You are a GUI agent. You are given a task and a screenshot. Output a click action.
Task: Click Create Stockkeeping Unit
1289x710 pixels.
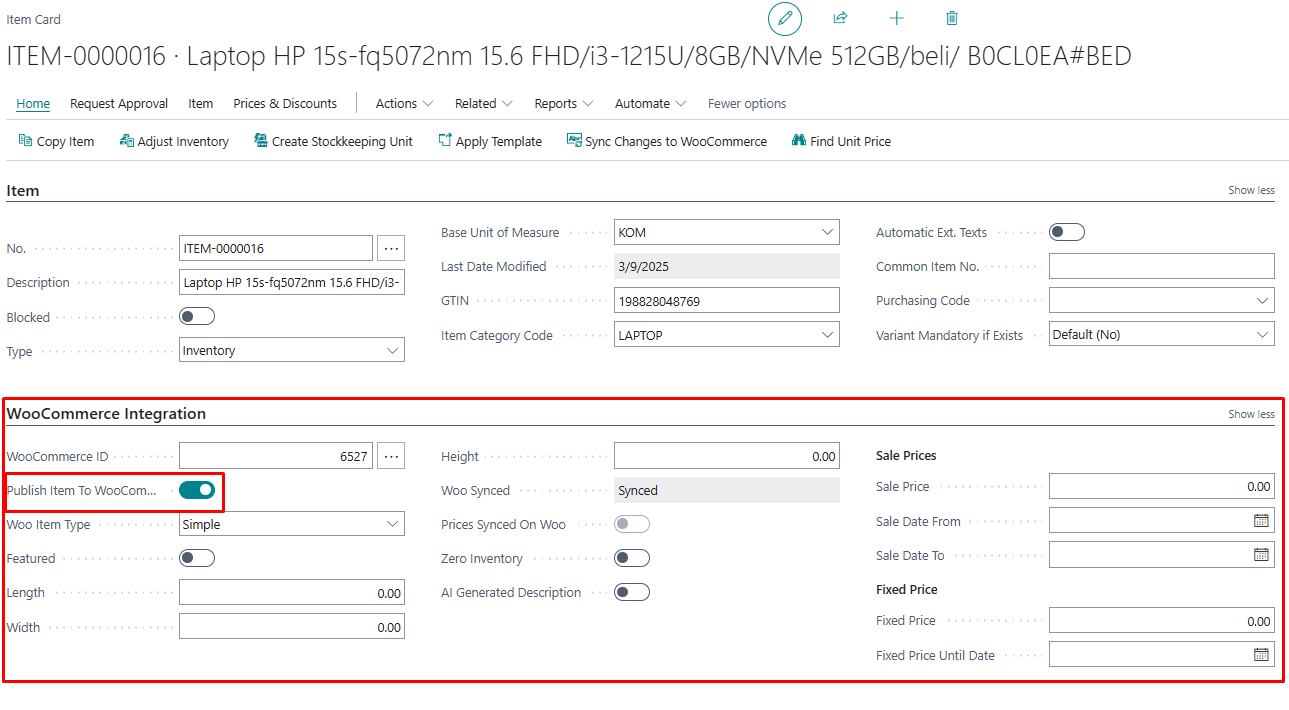pyautogui.click(x=333, y=141)
